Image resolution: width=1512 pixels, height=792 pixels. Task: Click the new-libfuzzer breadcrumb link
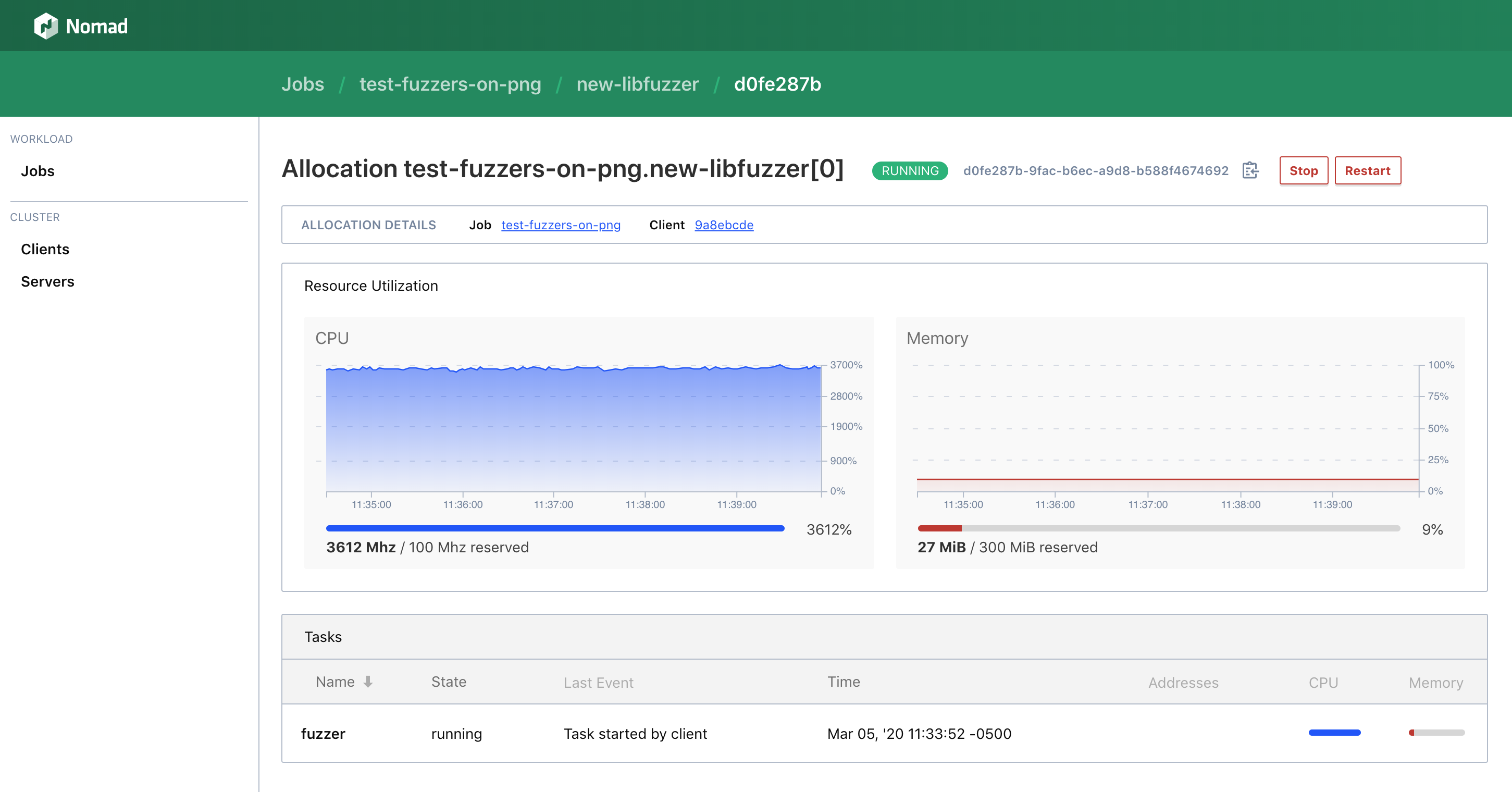click(638, 84)
